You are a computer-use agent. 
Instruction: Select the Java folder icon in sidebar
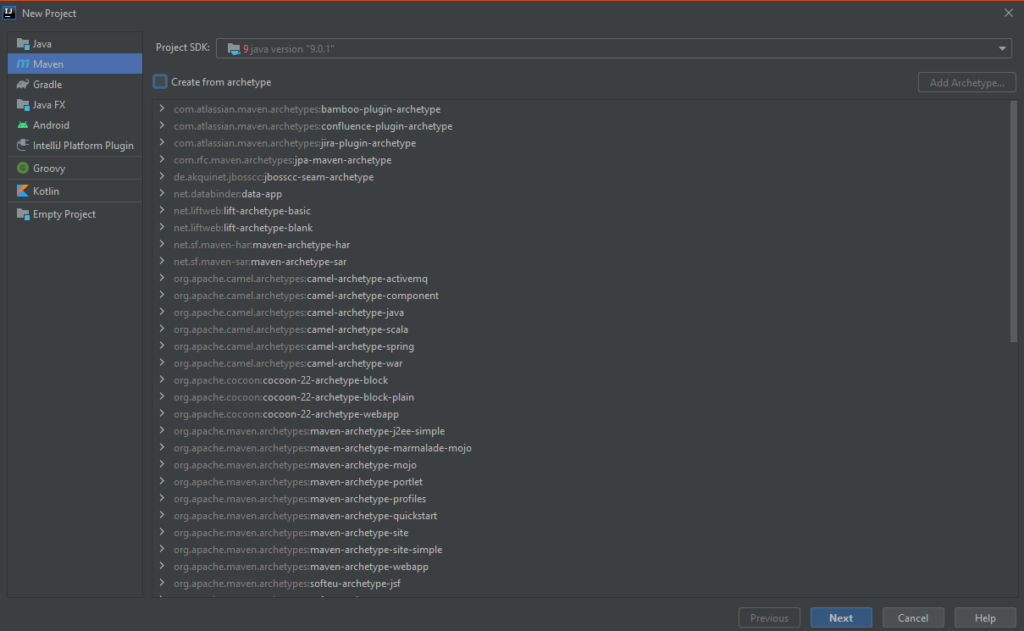click(x=23, y=44)
